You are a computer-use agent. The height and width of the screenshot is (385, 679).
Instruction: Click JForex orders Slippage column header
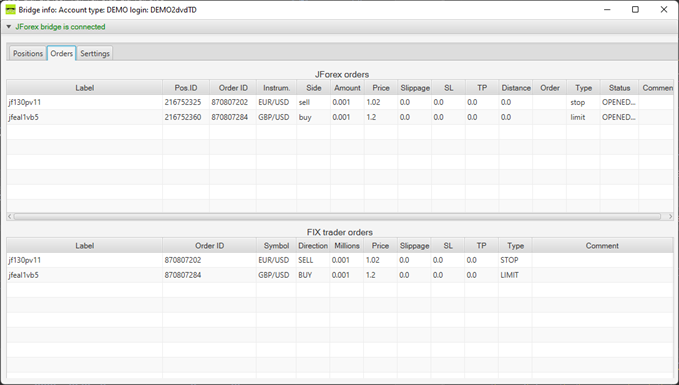point(415,88)
